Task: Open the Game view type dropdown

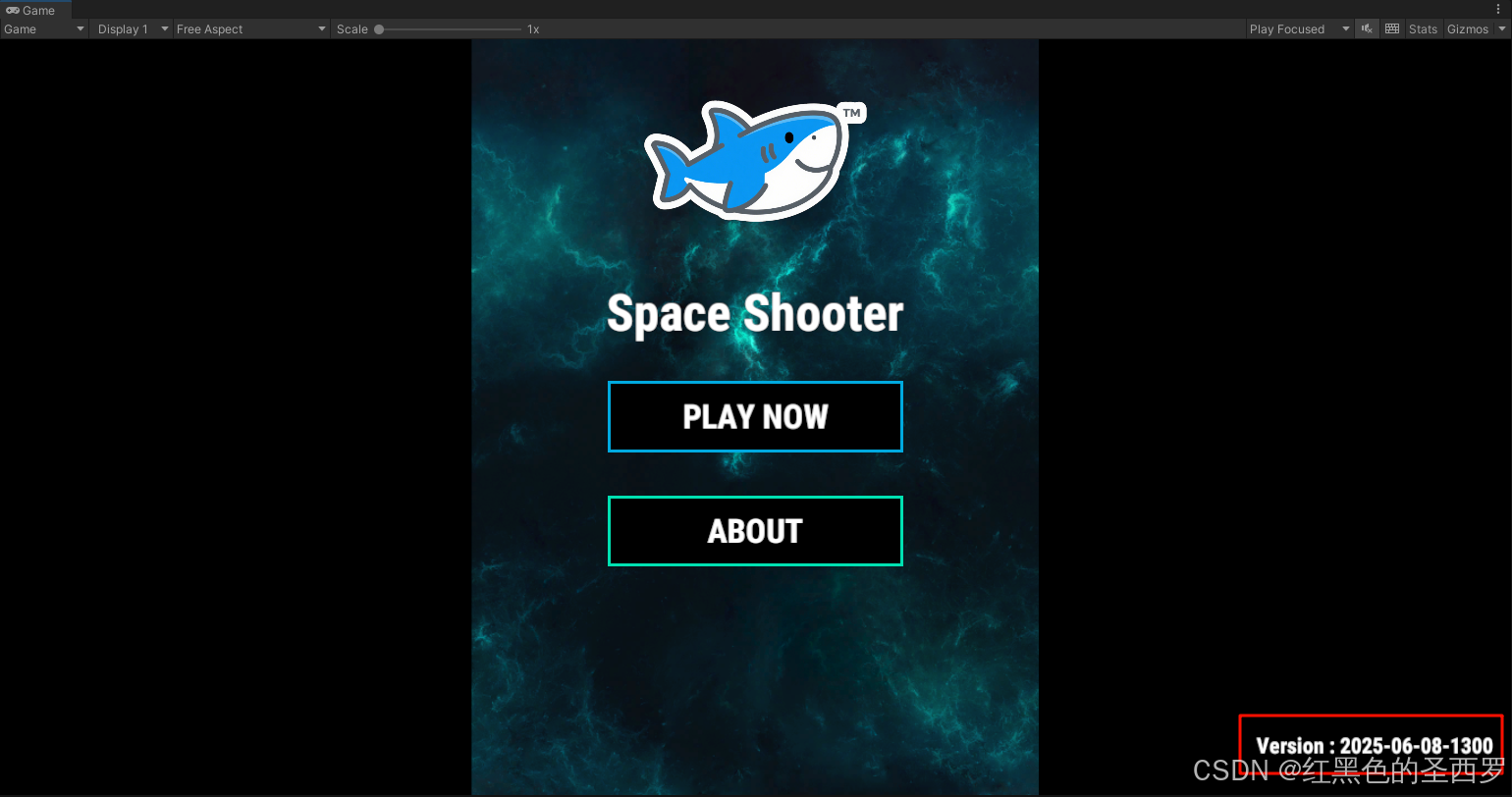Action: pos(44,29)
